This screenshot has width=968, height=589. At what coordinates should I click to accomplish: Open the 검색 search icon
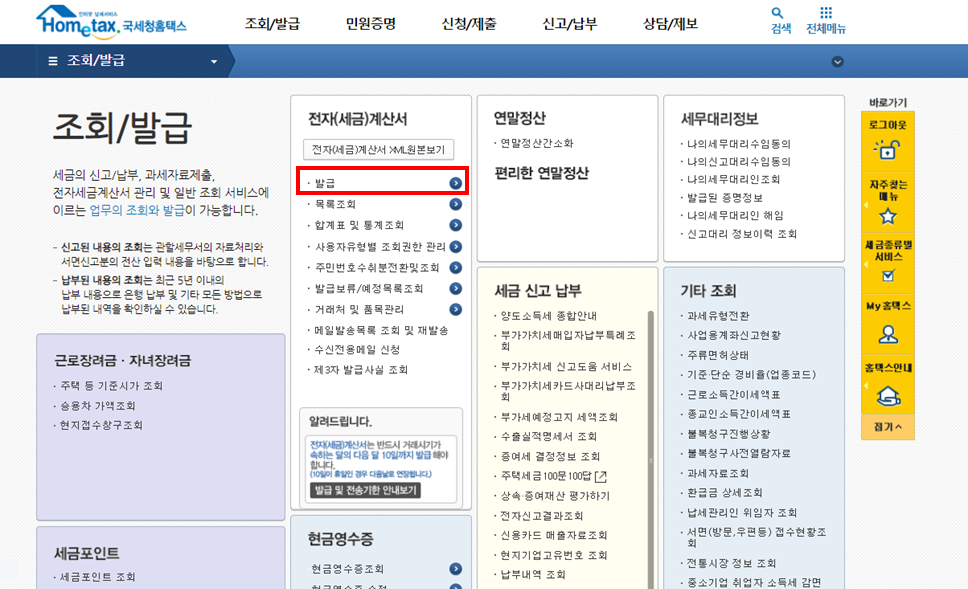tap(777, 12)
